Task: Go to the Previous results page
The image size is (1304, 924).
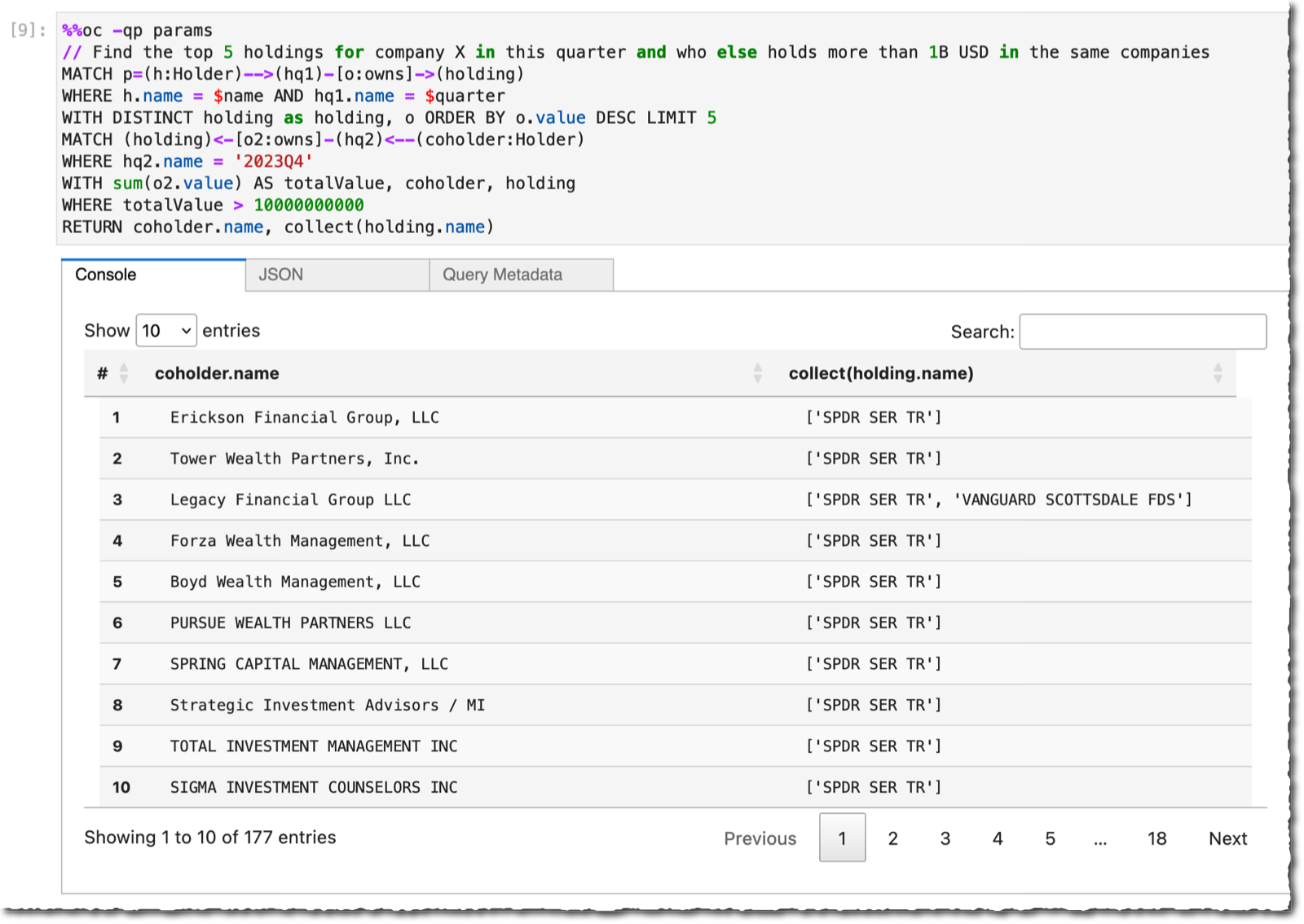Action: click(760, 838)
